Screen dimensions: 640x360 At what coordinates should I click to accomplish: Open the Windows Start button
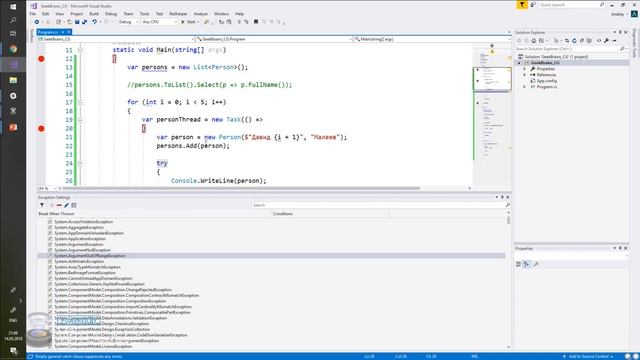13,7
